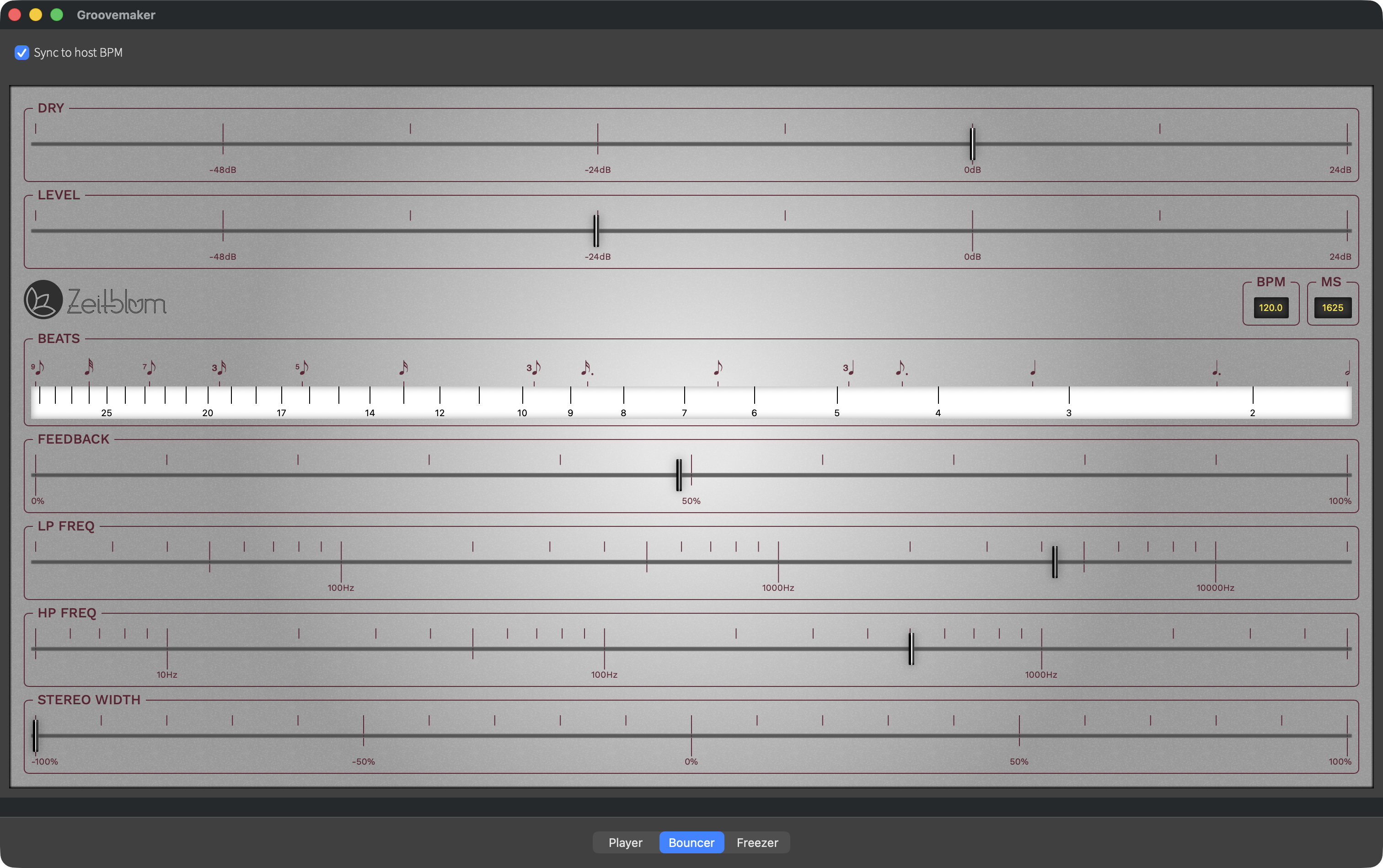
Task: Click the STEREO WIDTH slider handle at -100%
Action: [x=36, y=735]
